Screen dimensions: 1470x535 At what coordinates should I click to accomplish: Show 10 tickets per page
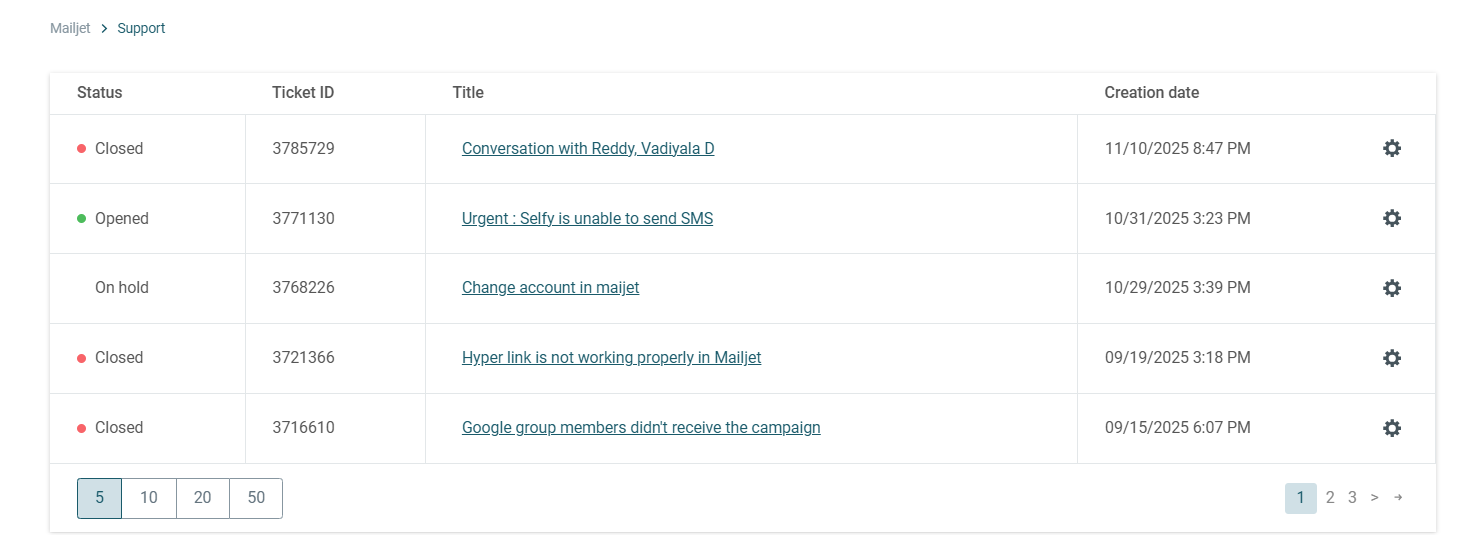point(149,498)
